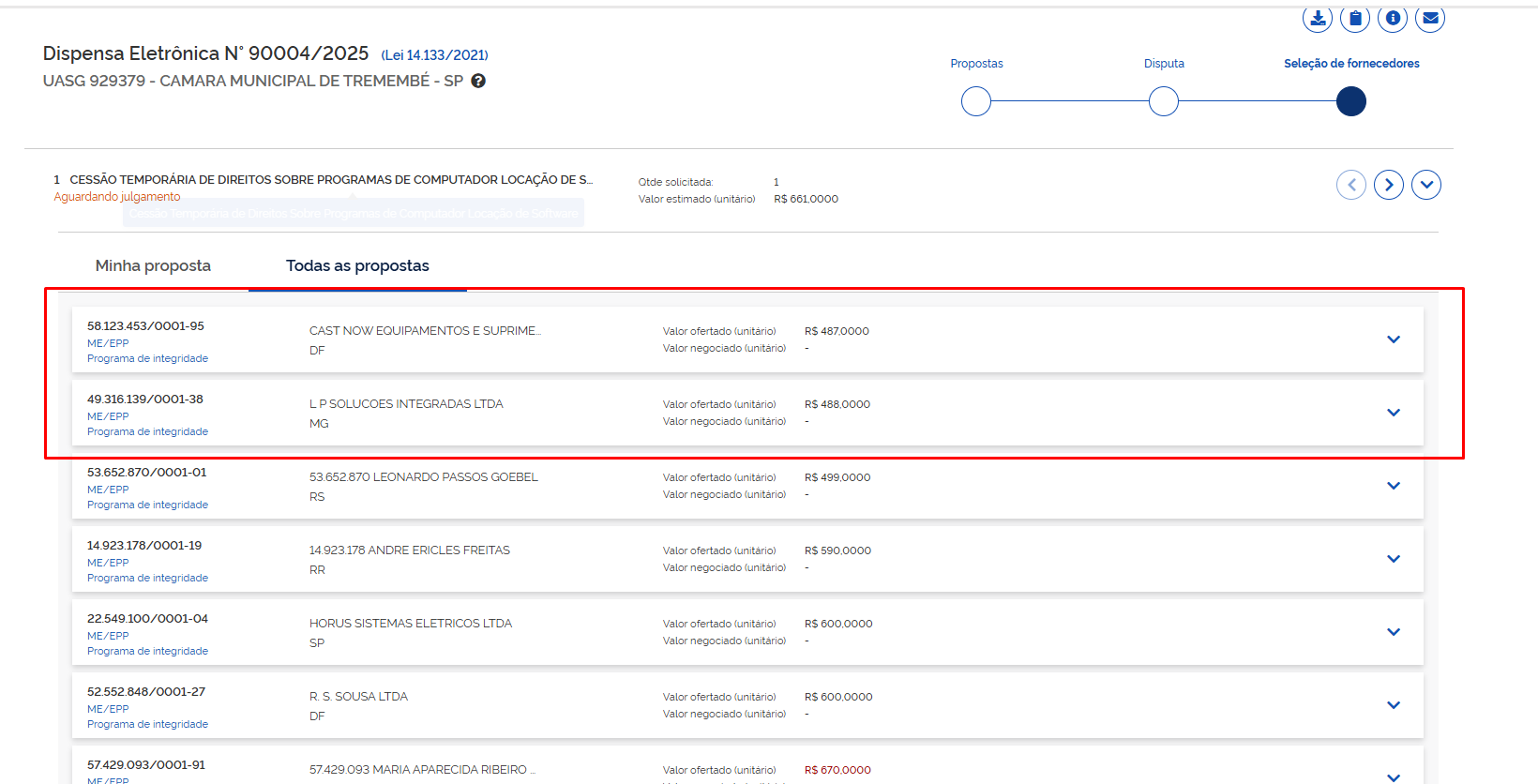Click help icon beside CAMARA MUNICIPAL DE TREMEMBÉ
1538x784 pixels.
pyautogui.click(x=478, y=81)
